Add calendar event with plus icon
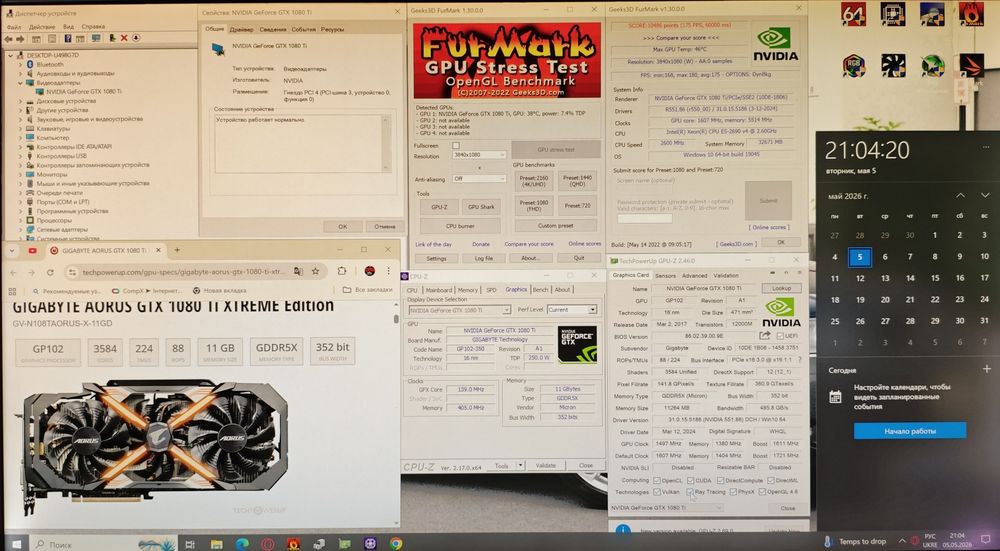Image resolution: width=1000 pixels, height=551 pixels. [987, 369]
